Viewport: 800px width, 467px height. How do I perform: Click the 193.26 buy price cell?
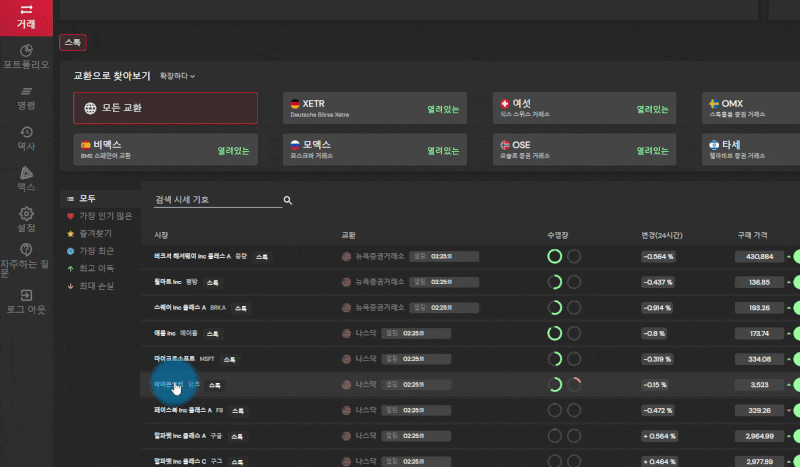(759, 308)
